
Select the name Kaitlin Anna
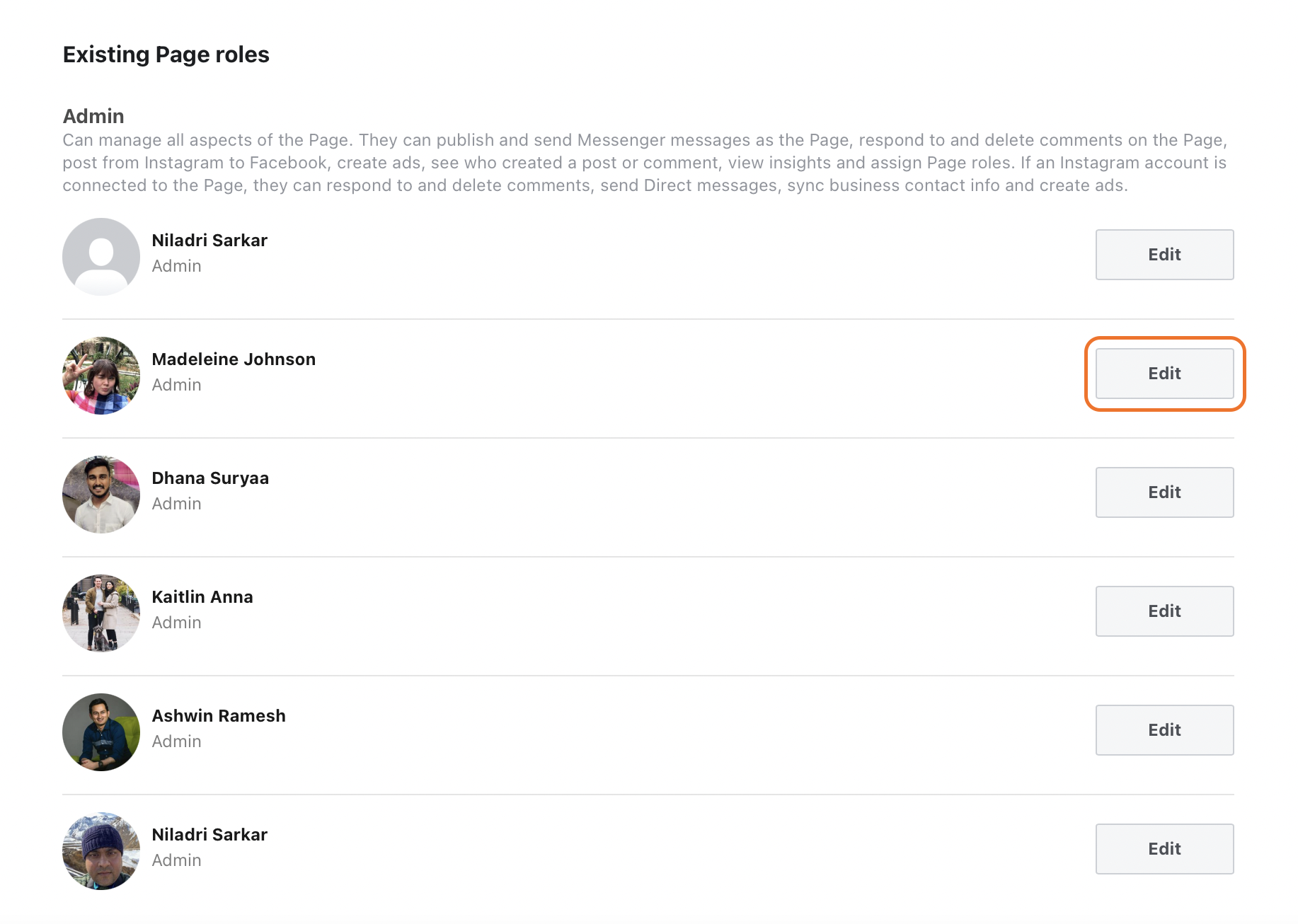[x=202, y=596]
